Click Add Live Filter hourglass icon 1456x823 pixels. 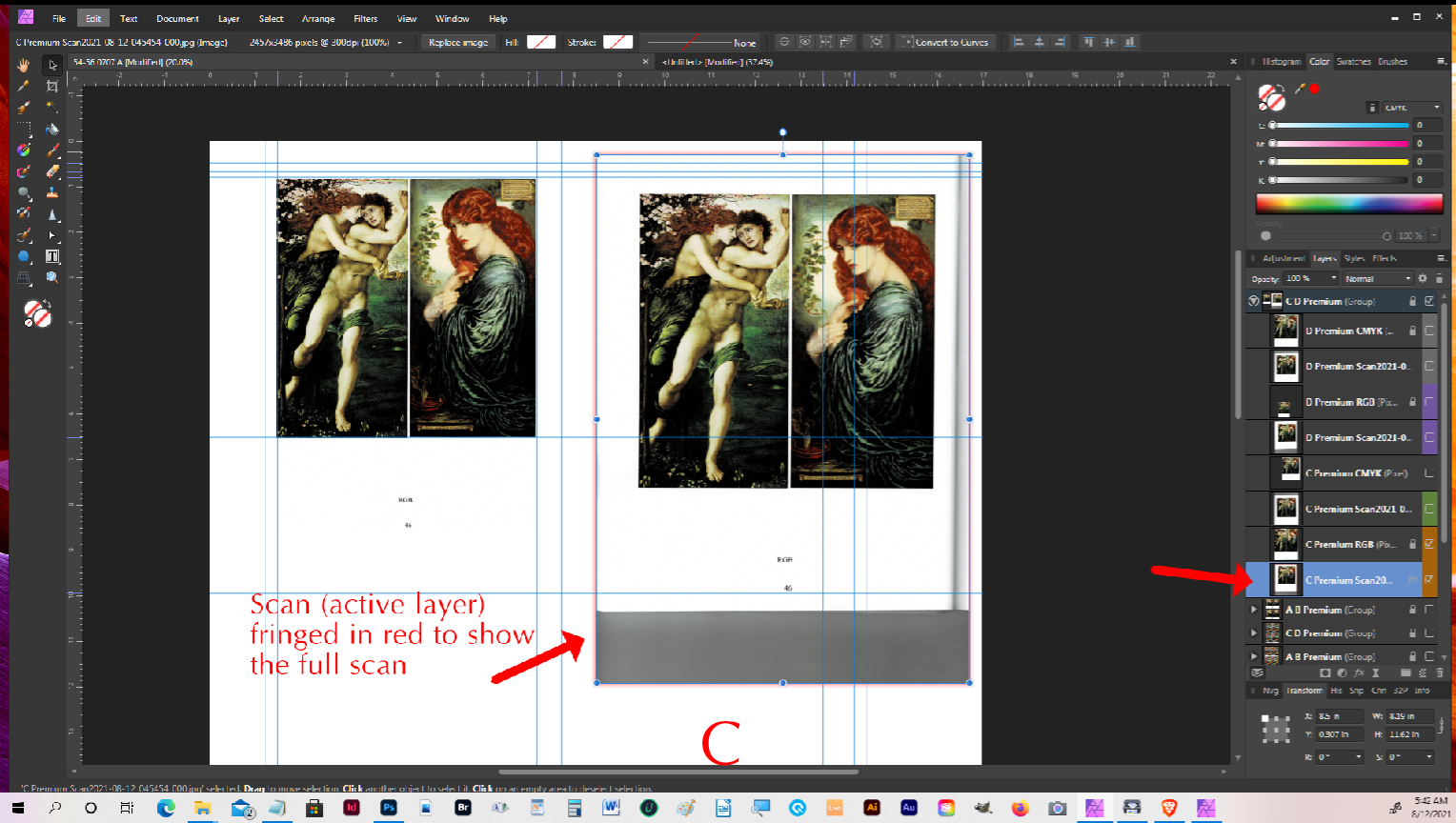coord(1375,672)
